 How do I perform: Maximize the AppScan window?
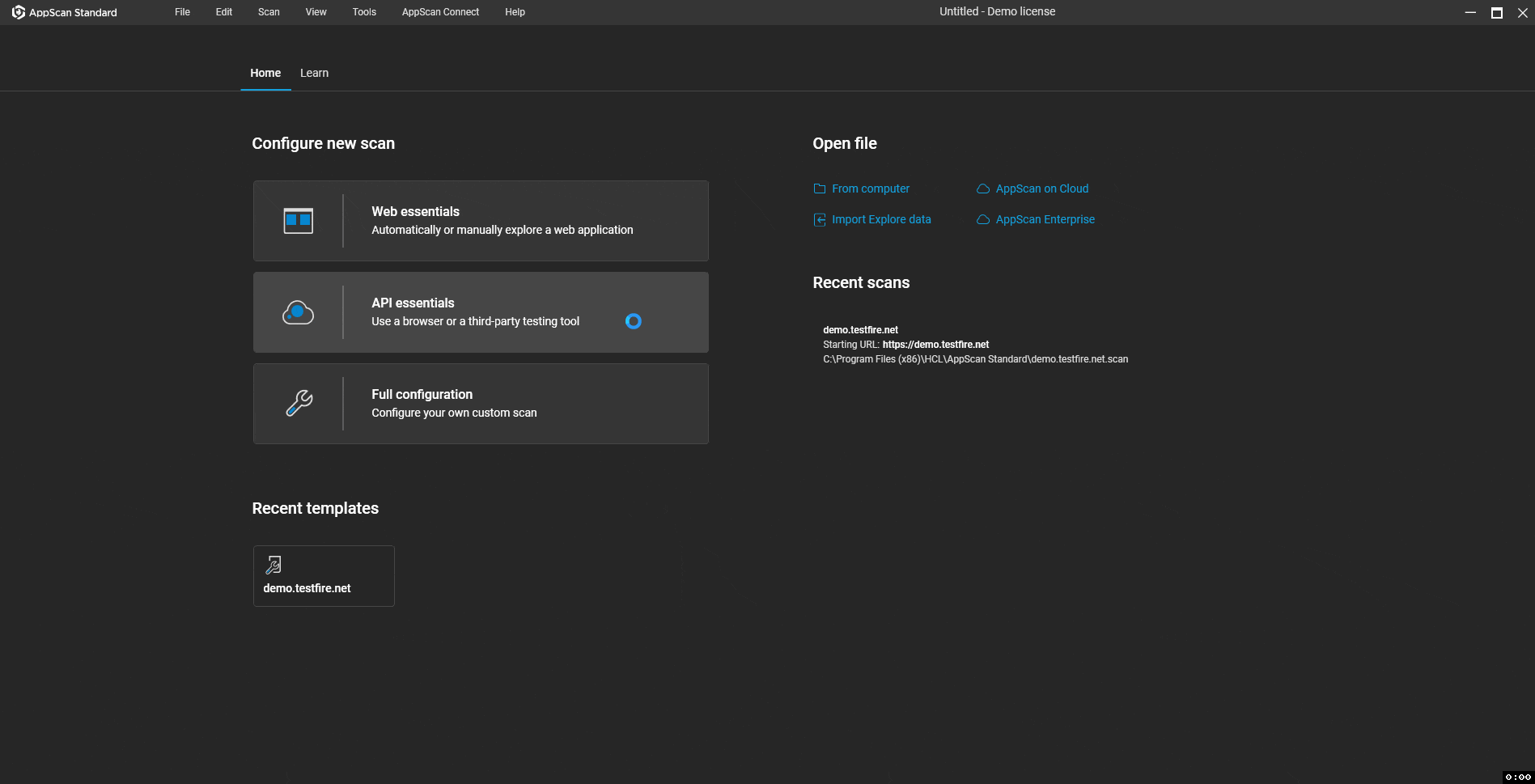click(x=1497, y=12)
